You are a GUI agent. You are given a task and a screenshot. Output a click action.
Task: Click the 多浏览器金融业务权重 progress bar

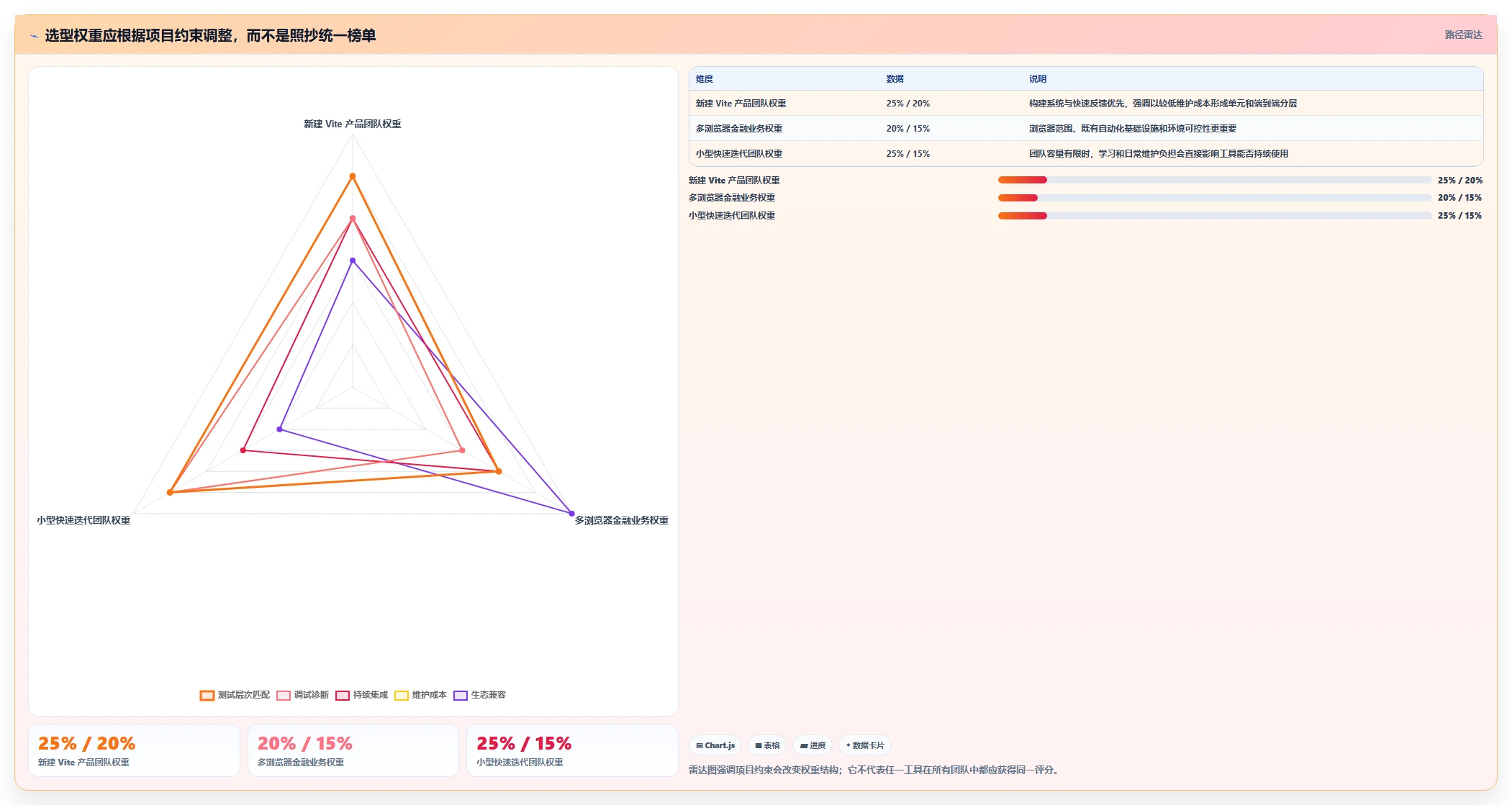(1215, 198)
